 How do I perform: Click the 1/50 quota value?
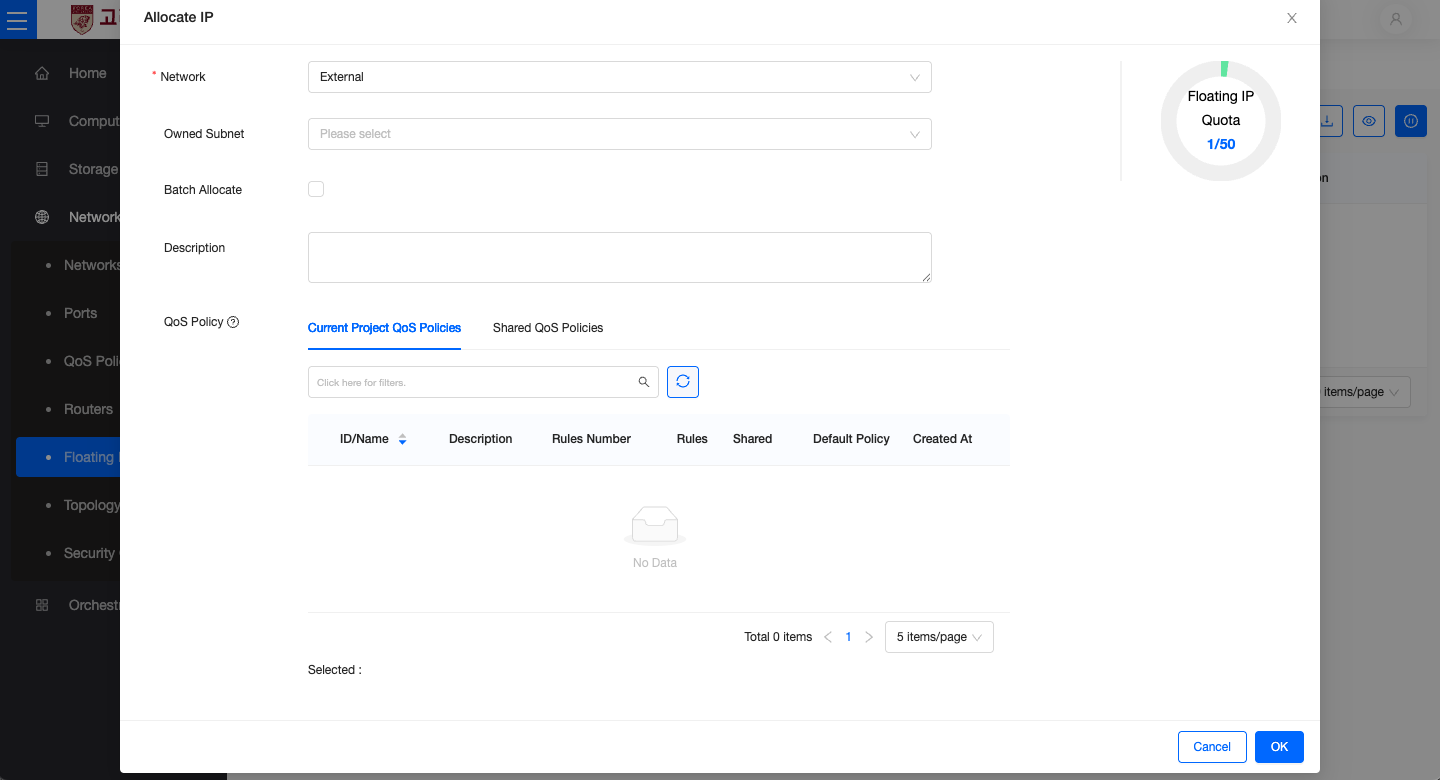point(1221,144)
